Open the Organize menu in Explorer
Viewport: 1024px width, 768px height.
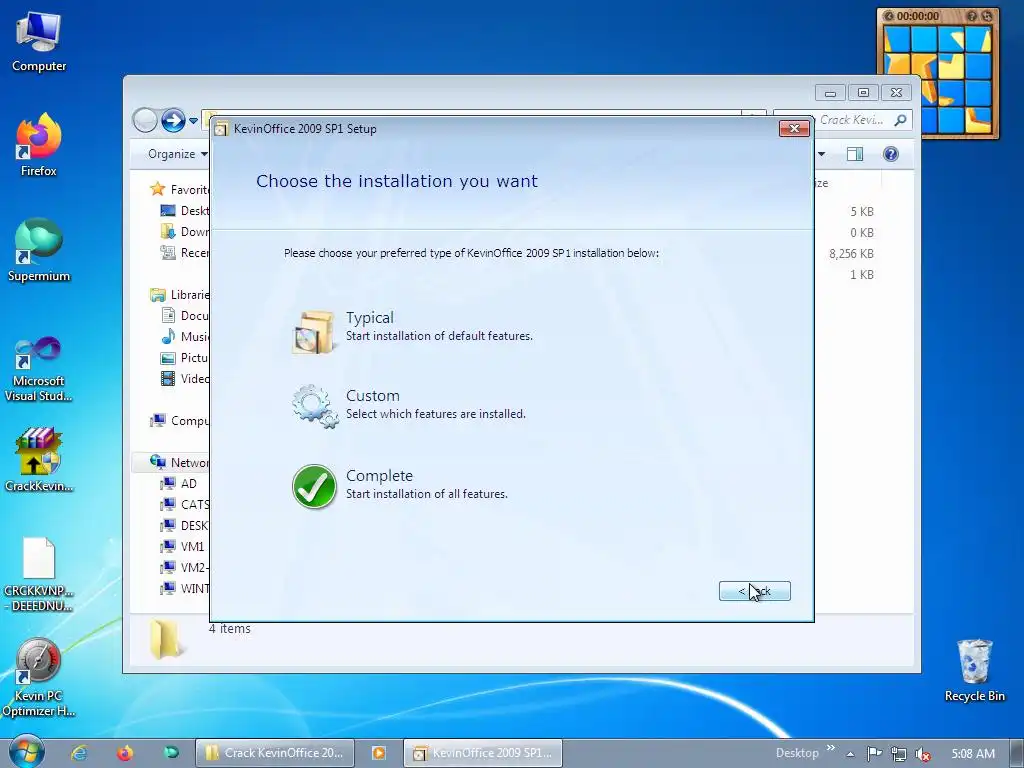tap(177, 154)
